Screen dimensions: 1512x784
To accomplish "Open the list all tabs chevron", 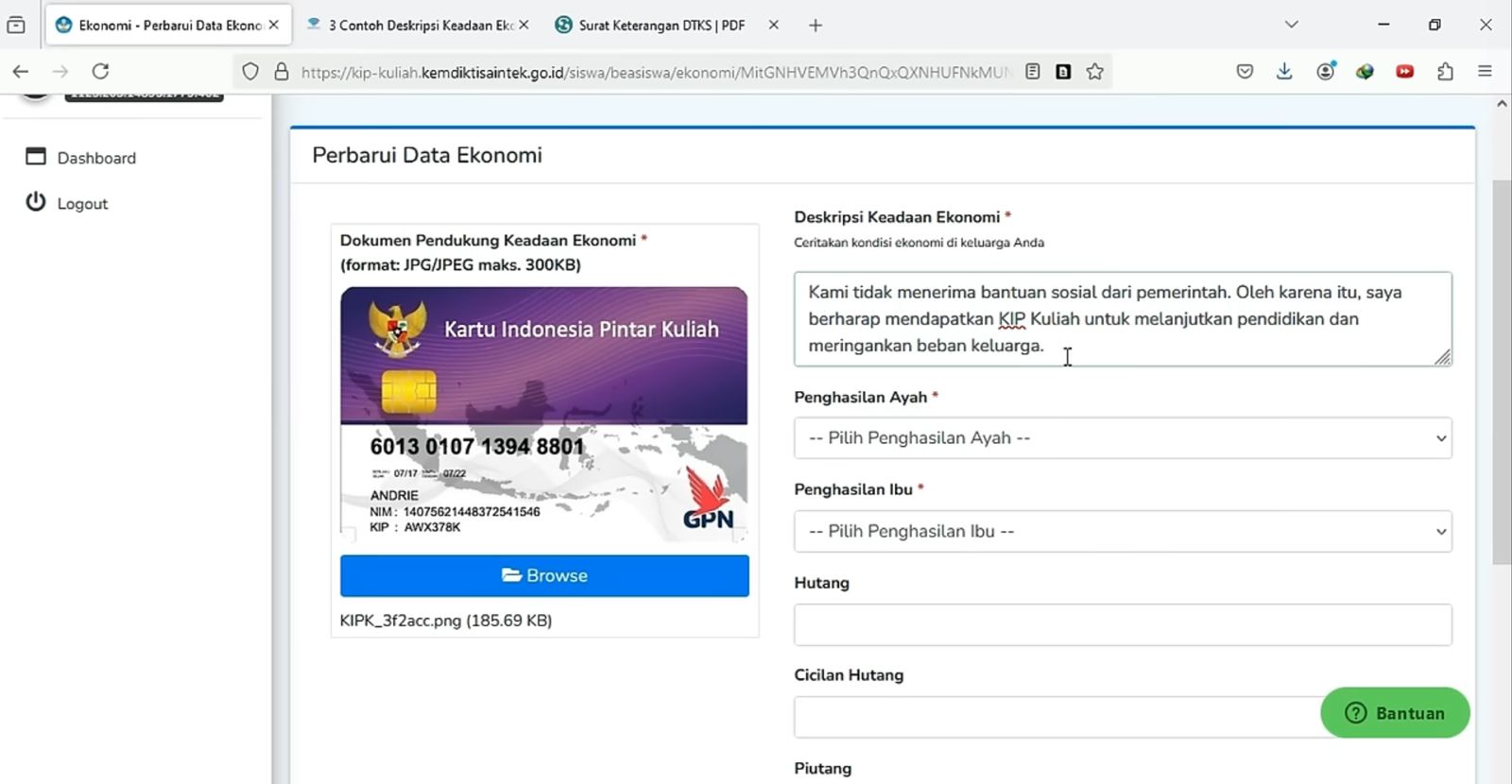I will (x=1292, y=25).
